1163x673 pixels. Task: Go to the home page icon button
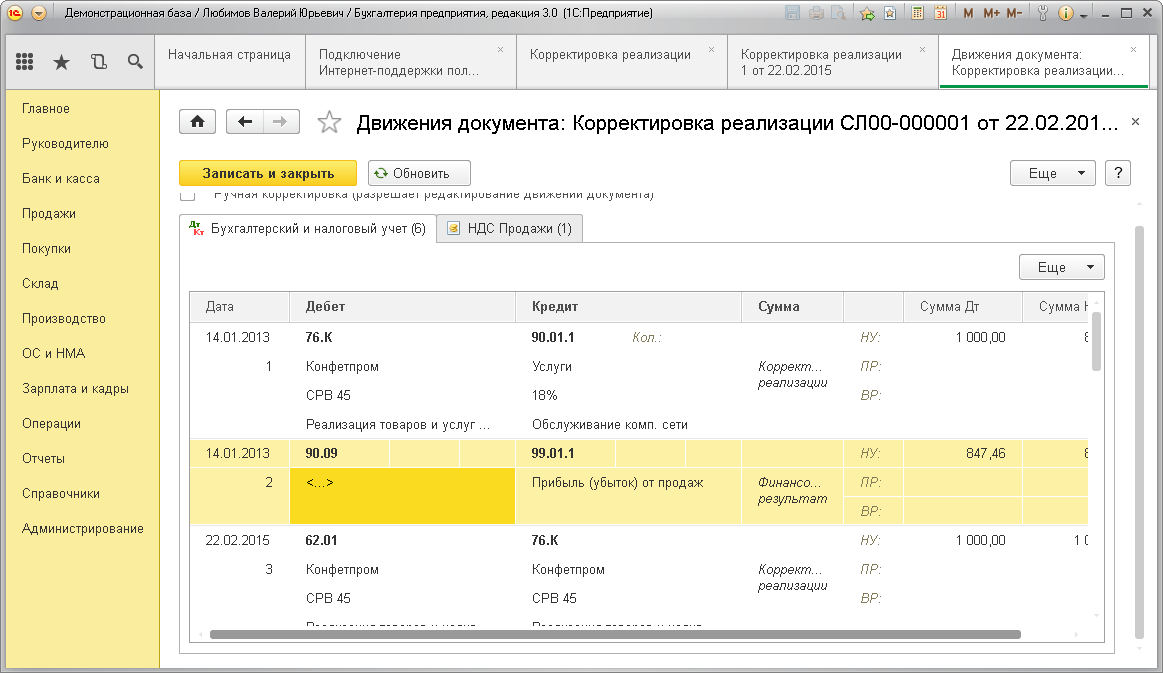197,122
